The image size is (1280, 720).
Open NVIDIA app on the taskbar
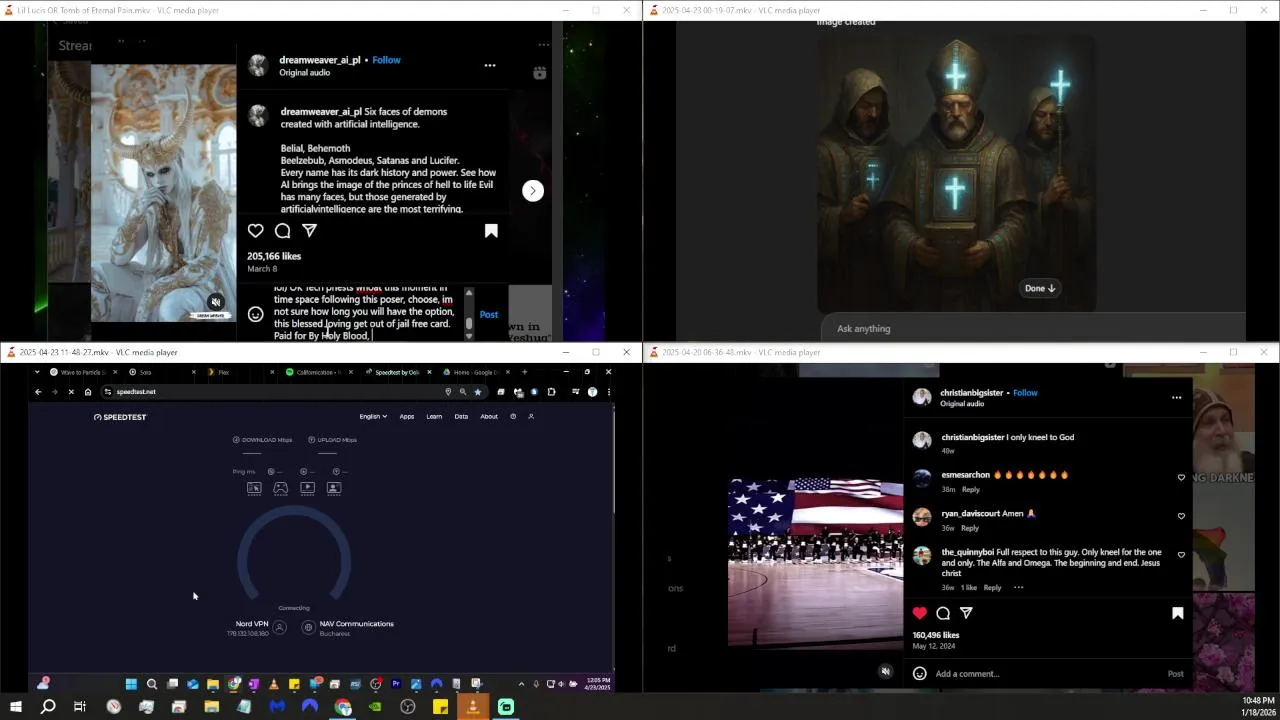375,707
